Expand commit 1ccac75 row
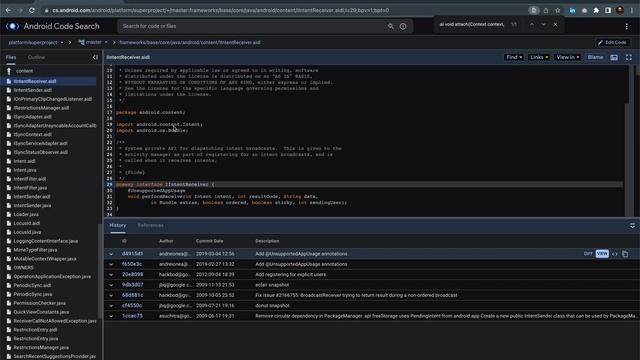The width and height of the screenshot is (640, 360). click(111, 316)
